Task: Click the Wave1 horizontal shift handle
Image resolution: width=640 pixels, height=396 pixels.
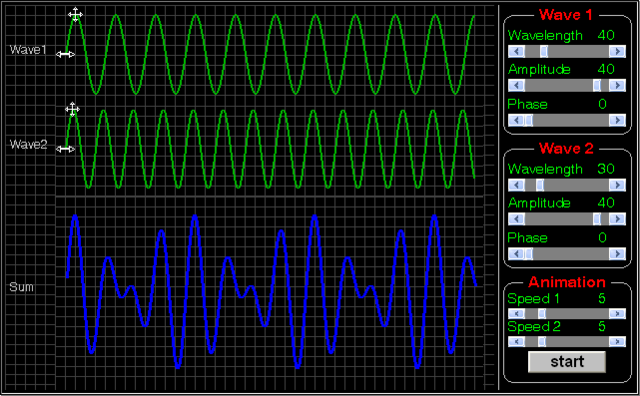Action: click(65, 54)
